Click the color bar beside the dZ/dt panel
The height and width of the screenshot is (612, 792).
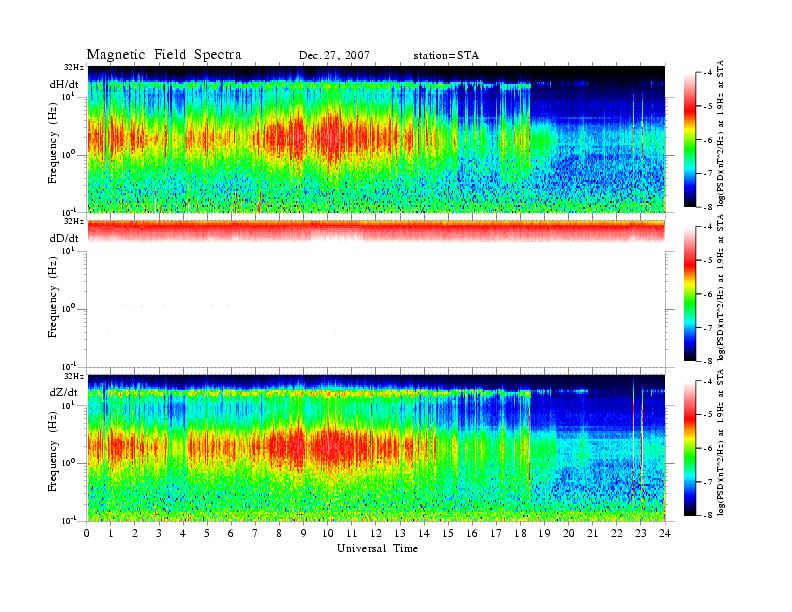tap(690, 448)
